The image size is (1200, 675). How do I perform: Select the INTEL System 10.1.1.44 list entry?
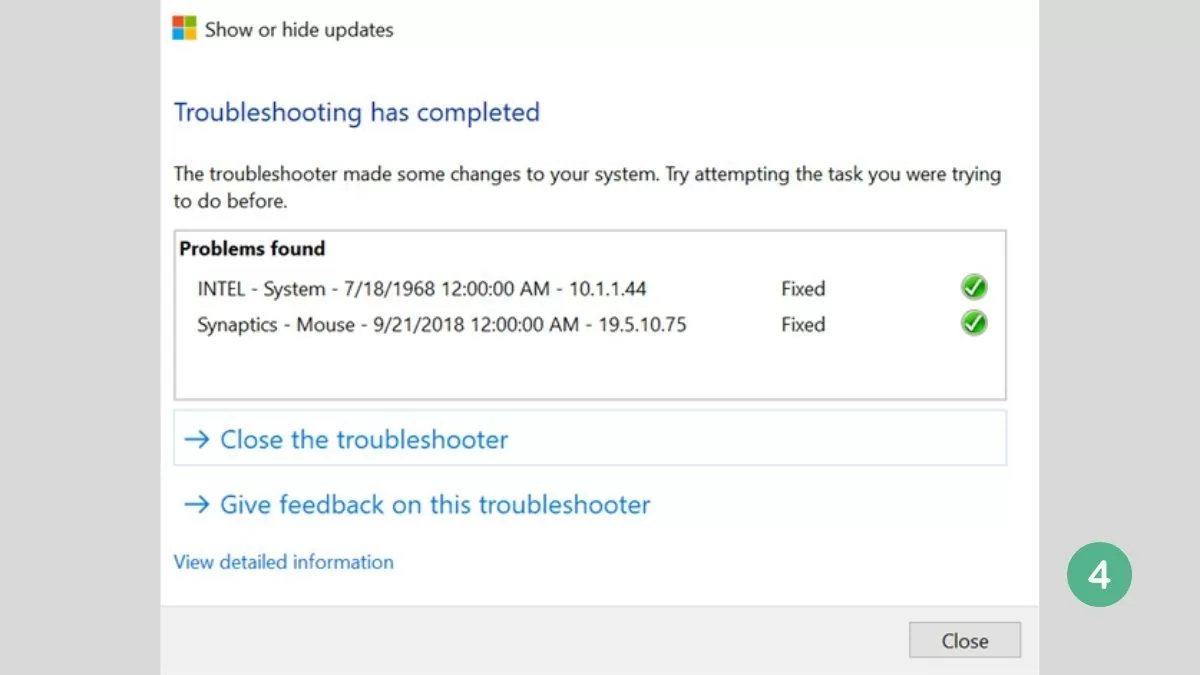point(420,288)
